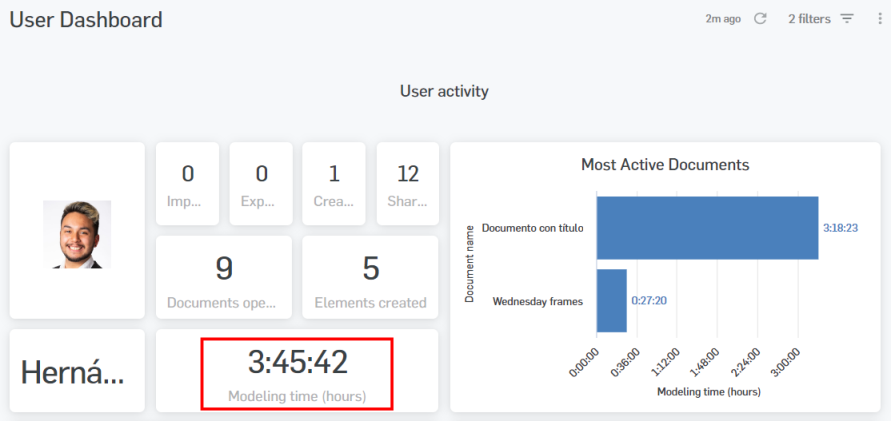
Task: Select the Exports count tile
Action: click(x=261, y=184)
